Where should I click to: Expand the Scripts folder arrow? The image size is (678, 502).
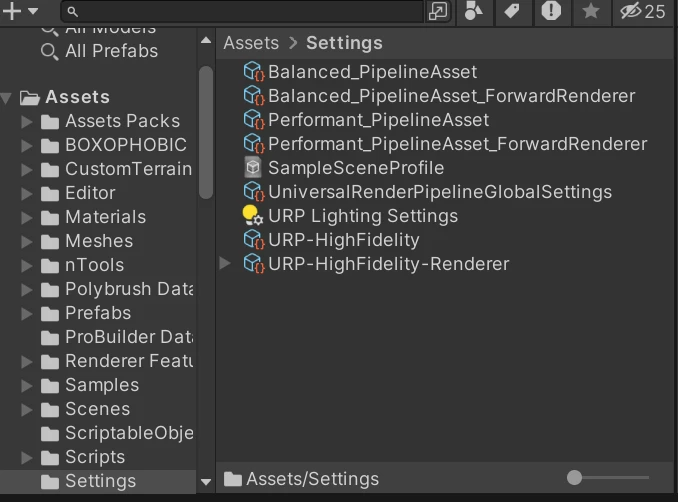click(x=27, y=457)
